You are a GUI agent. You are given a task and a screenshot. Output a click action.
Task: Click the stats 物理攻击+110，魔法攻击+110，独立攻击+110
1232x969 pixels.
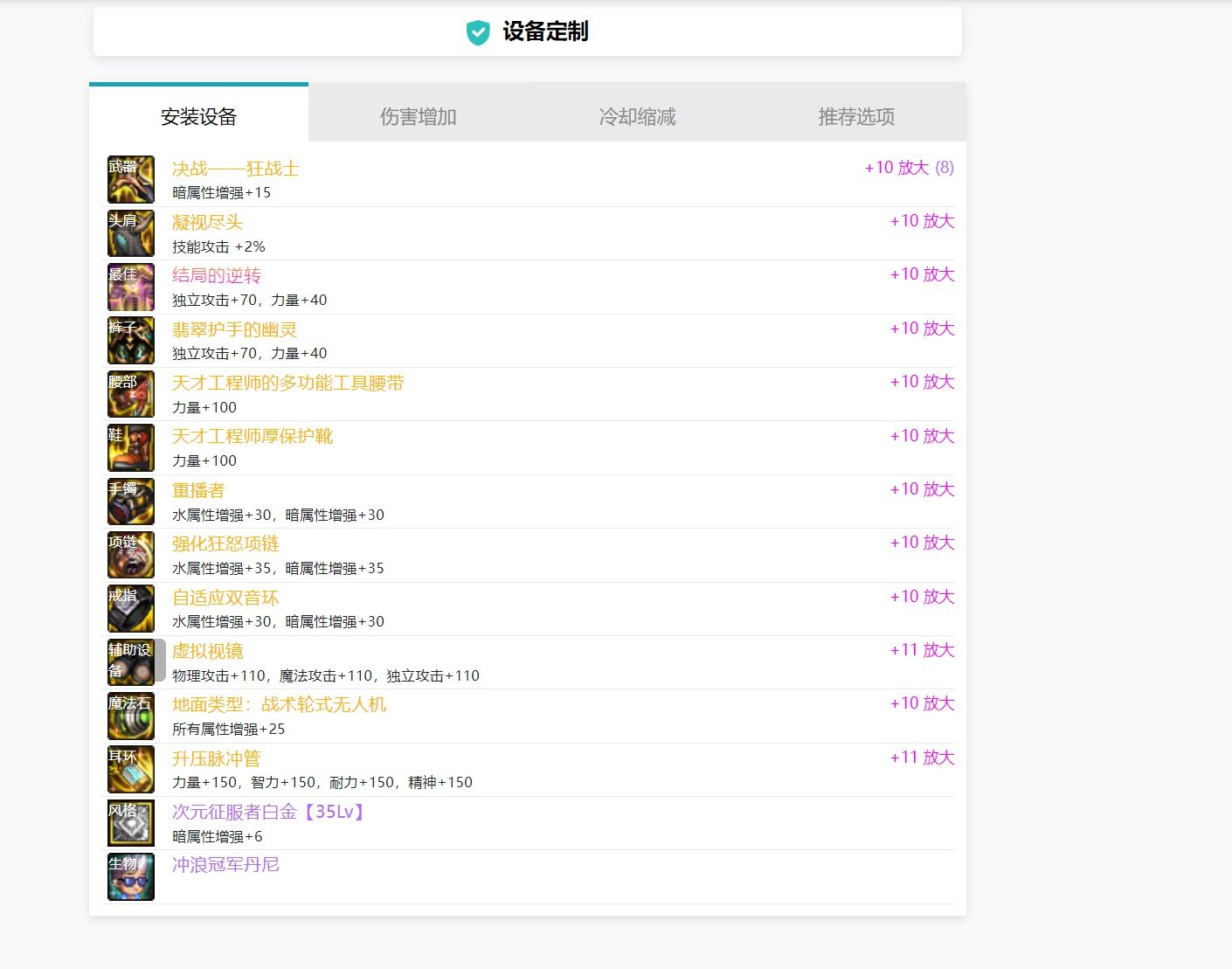326,676
